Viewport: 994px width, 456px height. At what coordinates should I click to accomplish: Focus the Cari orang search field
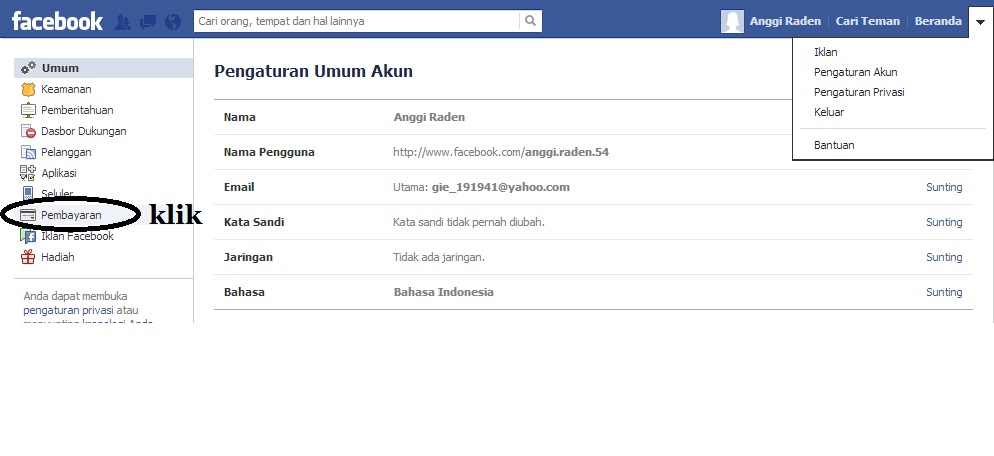[x=356, y=21]
